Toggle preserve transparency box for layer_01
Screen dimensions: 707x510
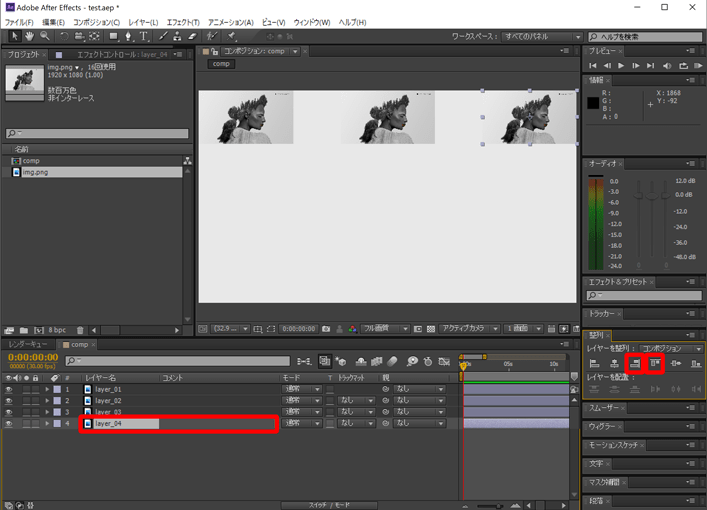coord(330,389)
